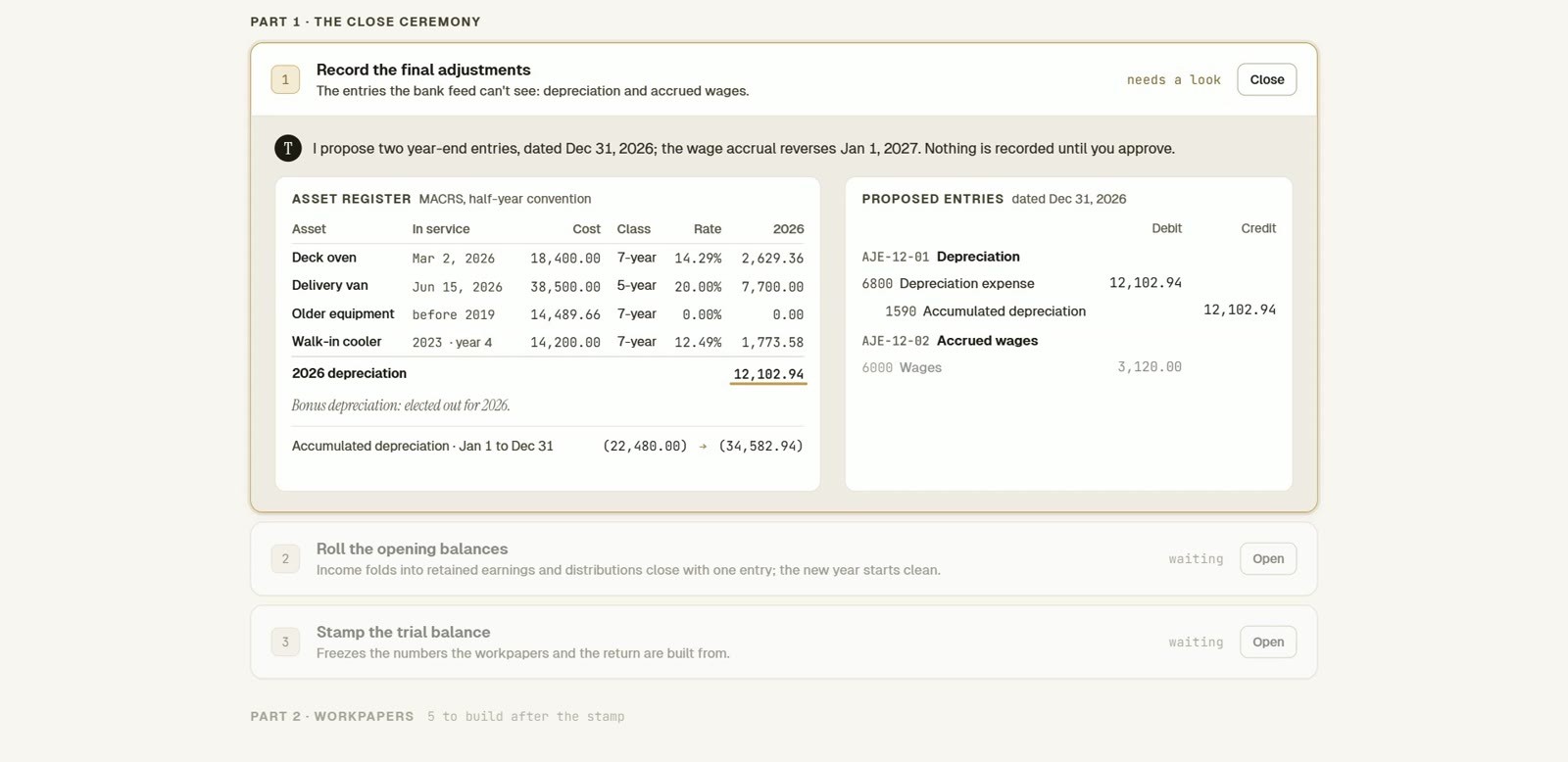Click the Walk-in cooler 1,773.58 depreciation value

[x=772, y=343]
